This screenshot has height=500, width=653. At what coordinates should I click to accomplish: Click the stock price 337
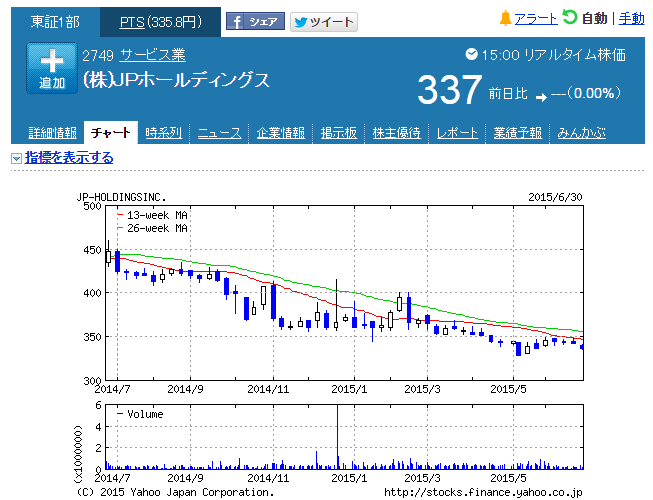tap(450, 90)
